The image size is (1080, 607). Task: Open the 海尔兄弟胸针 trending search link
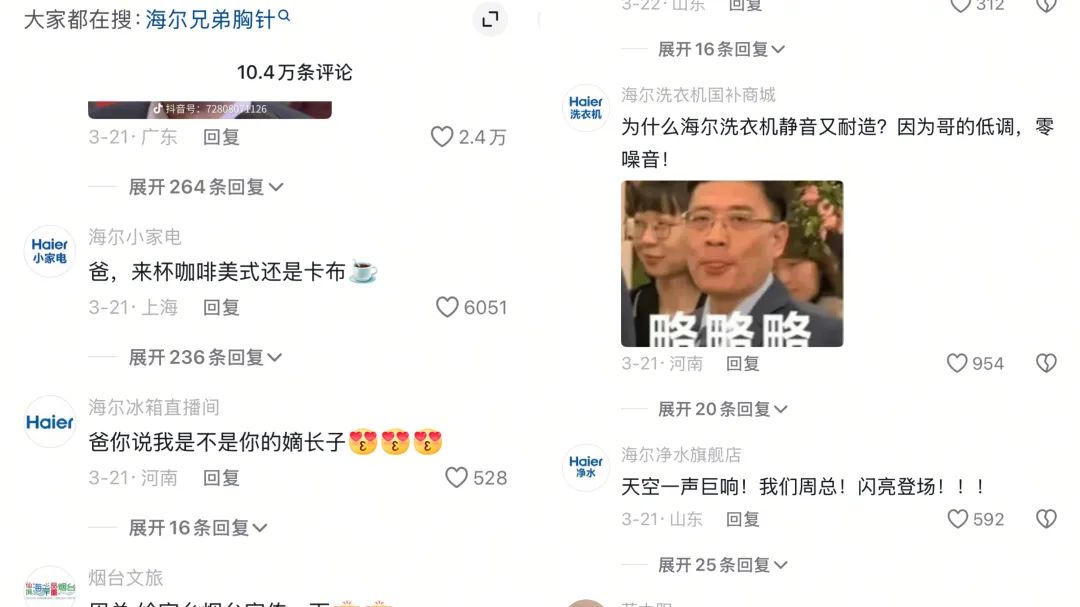(x=217, y=19)
